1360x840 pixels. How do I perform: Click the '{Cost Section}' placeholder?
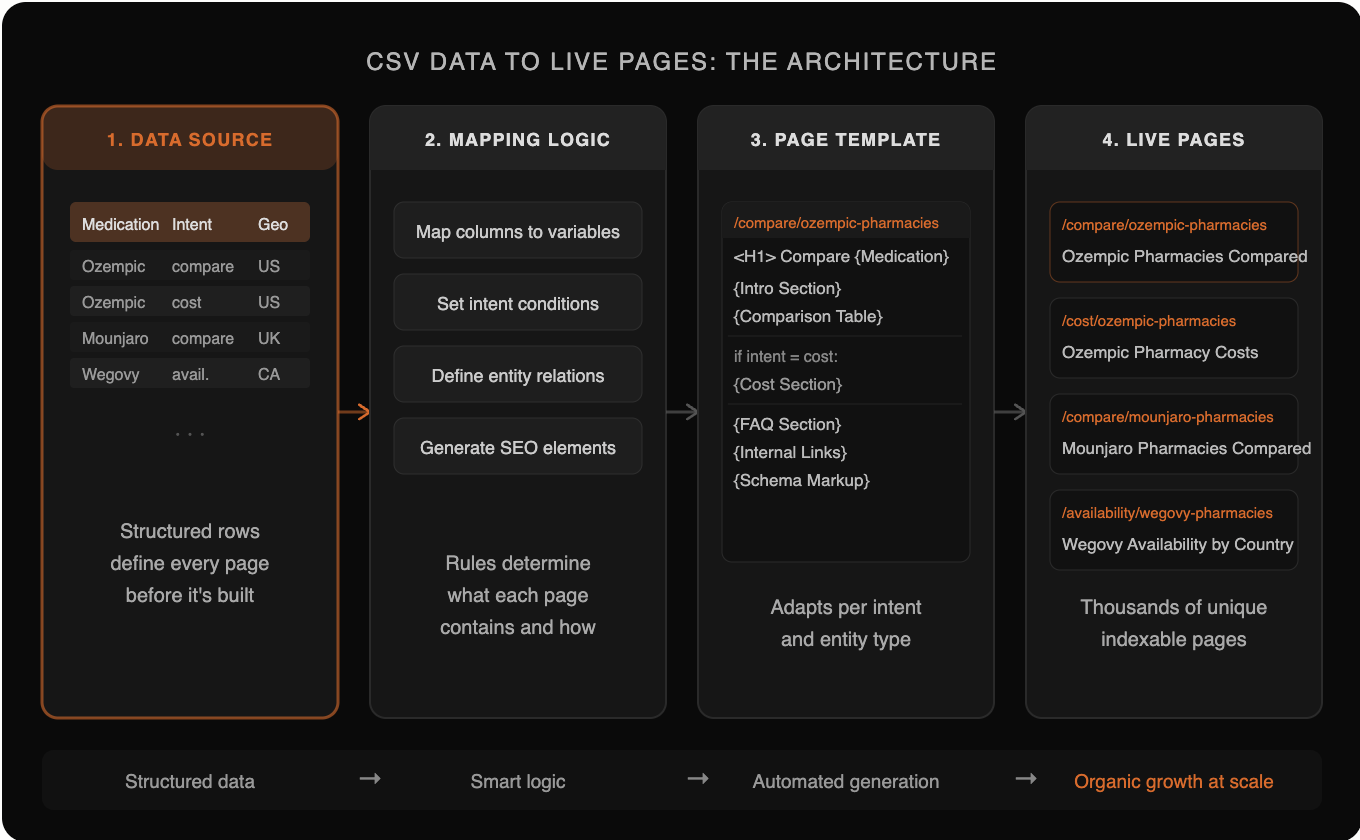787,384
